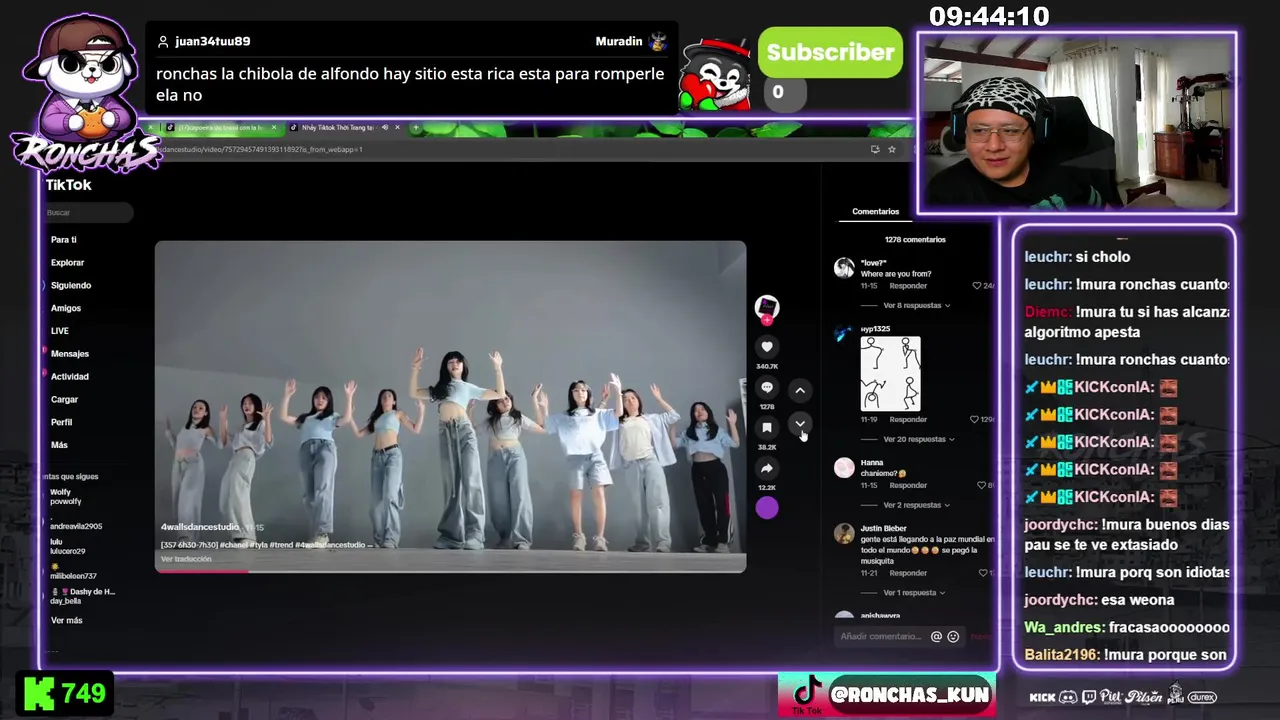Open "Mensajes" in sidebar
Viewport: 1280px width, 720px height.
(x=70, y=354)
